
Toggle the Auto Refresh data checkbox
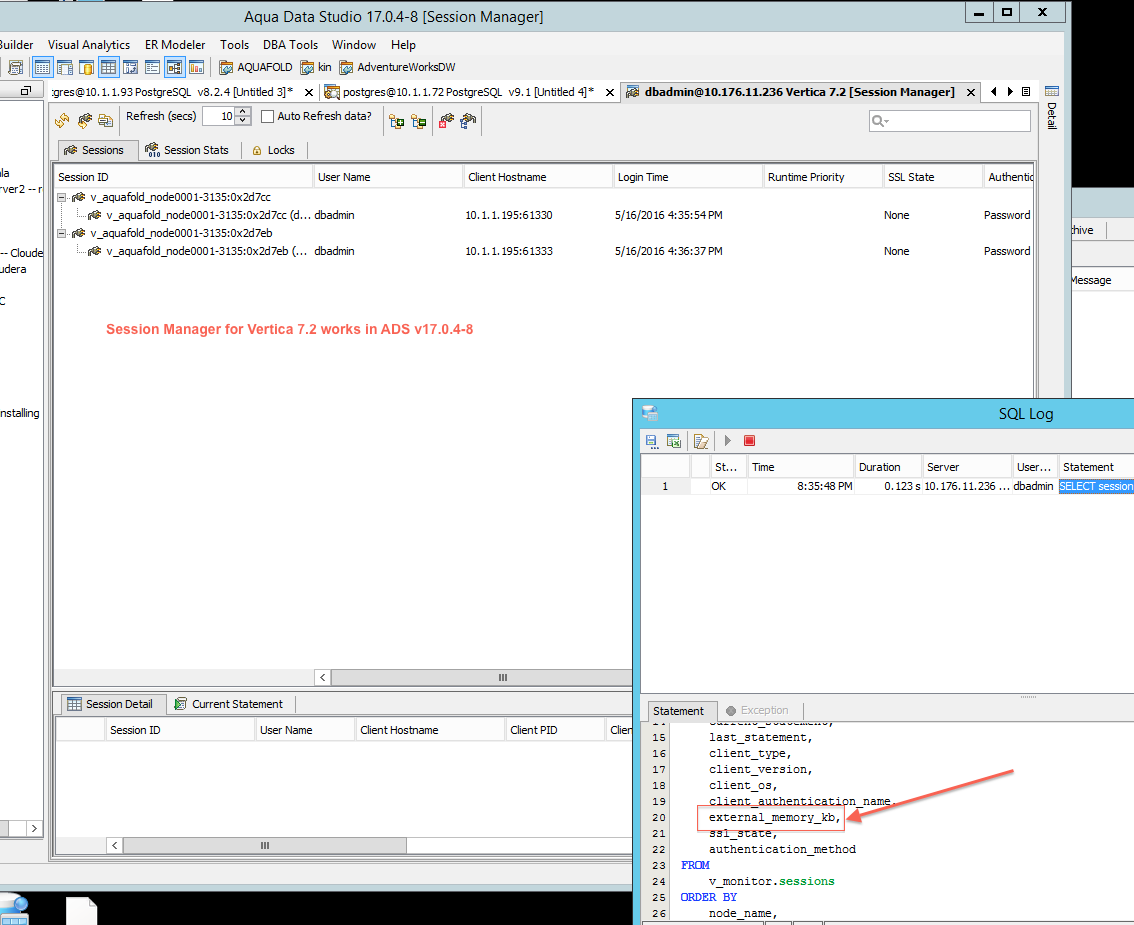[267, 116]
